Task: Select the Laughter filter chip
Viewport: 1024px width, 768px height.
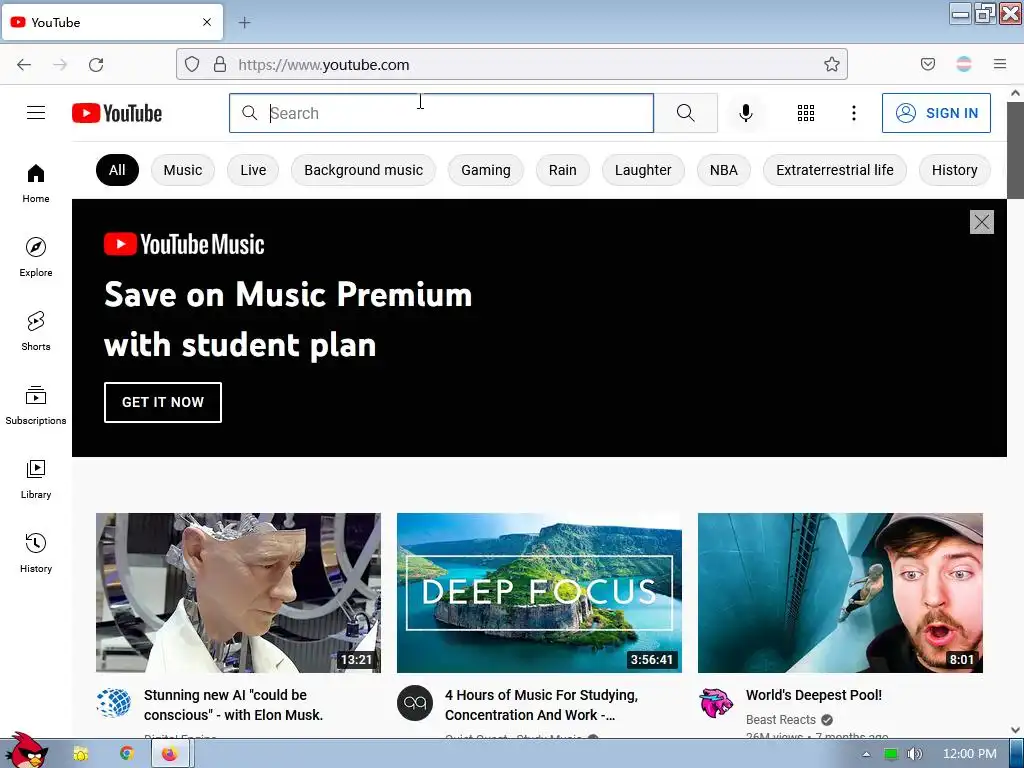Action: (x=643, y=170)
